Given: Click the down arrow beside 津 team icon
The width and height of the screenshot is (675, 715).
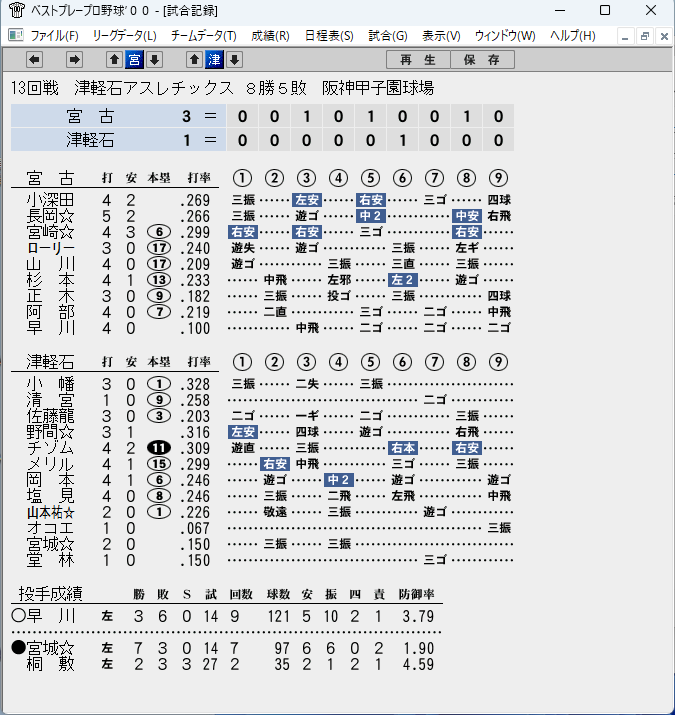Looking at the screenshot, I should click(234, 59).
